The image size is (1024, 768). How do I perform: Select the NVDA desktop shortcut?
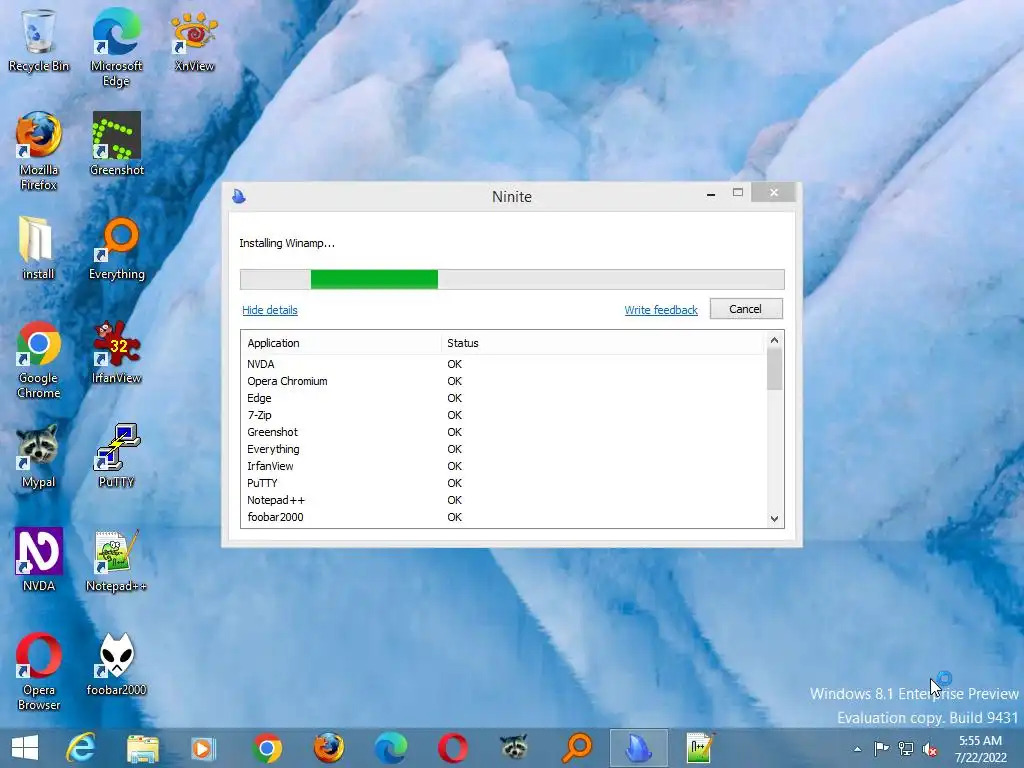pos(39,560)
